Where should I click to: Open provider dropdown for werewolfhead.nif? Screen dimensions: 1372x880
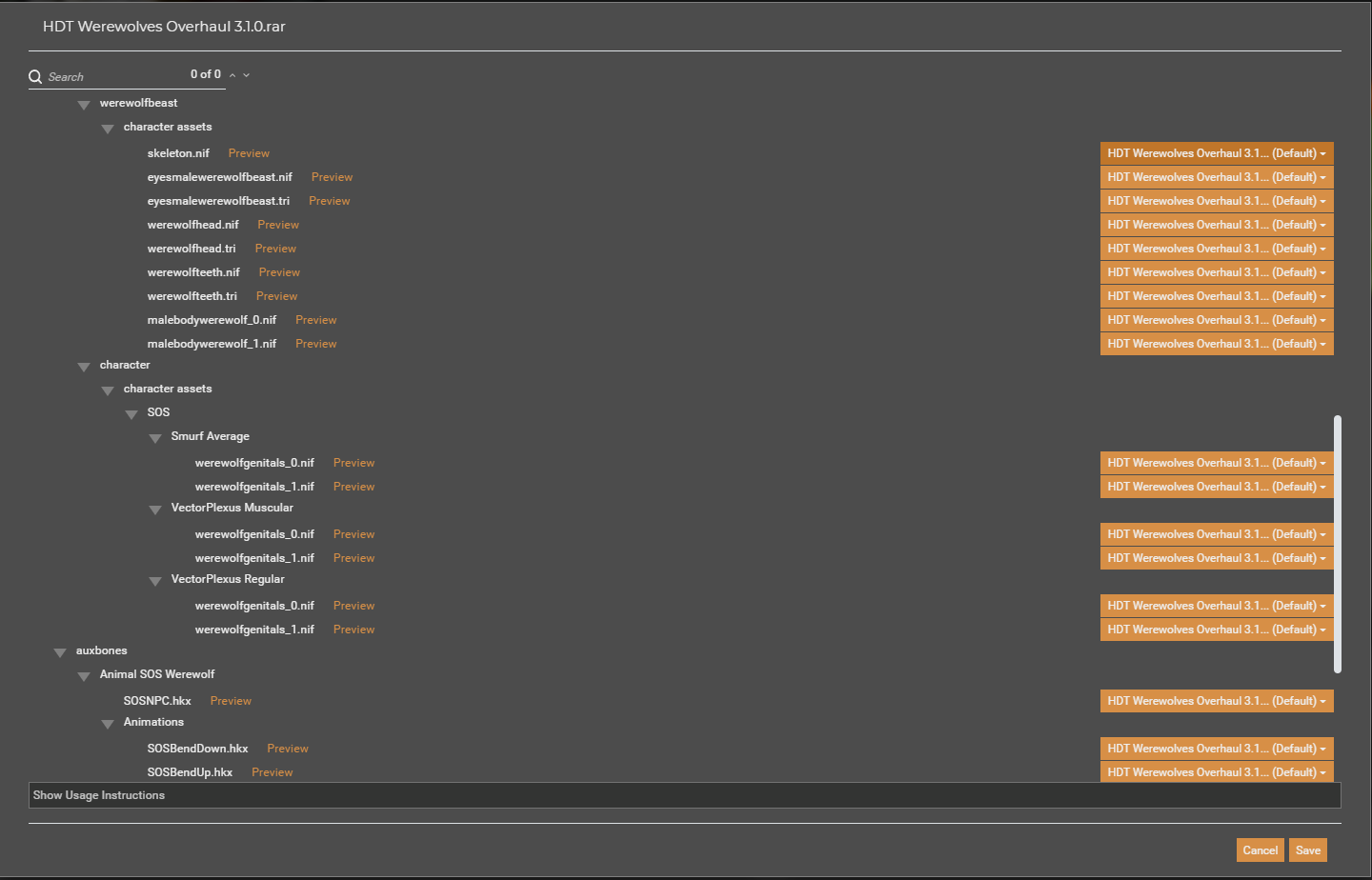click(1217, 225)
